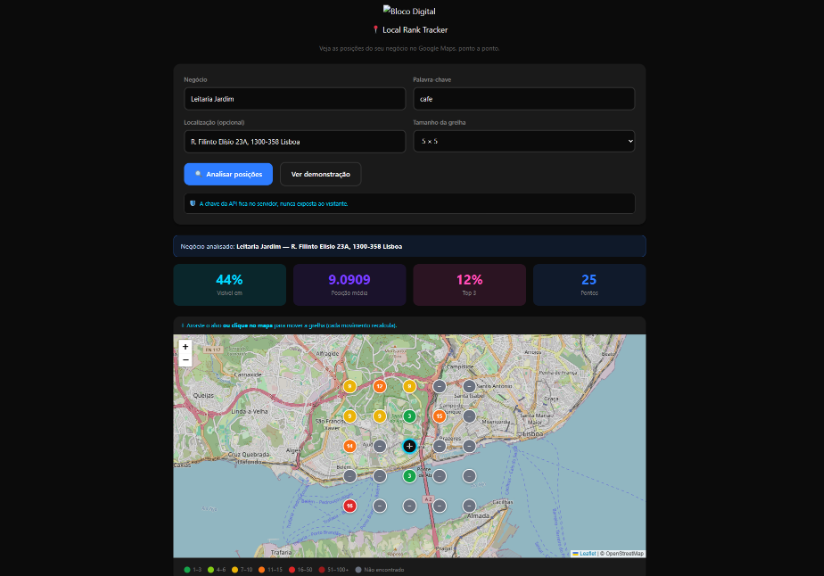This screenshot has width=824, height=576.
Task: Focus the Localização field with the Lisboa address
Action: pyautogui.click(x=295, y=141)
